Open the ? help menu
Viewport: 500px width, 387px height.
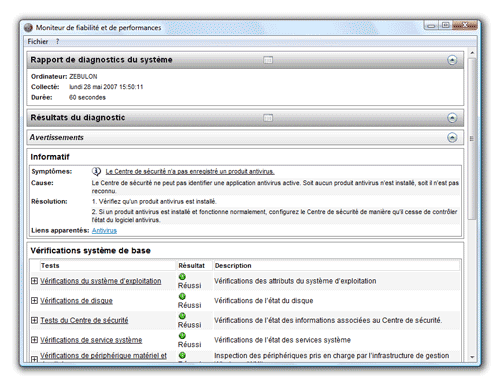pos(57,42)
